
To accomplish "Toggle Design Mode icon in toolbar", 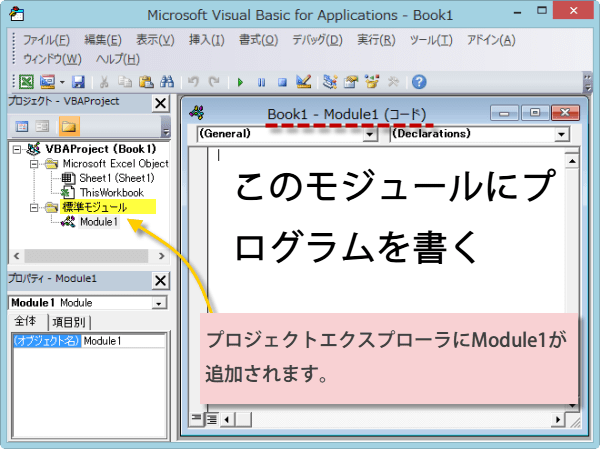I will pyautogui.click(x=304, y=82).
